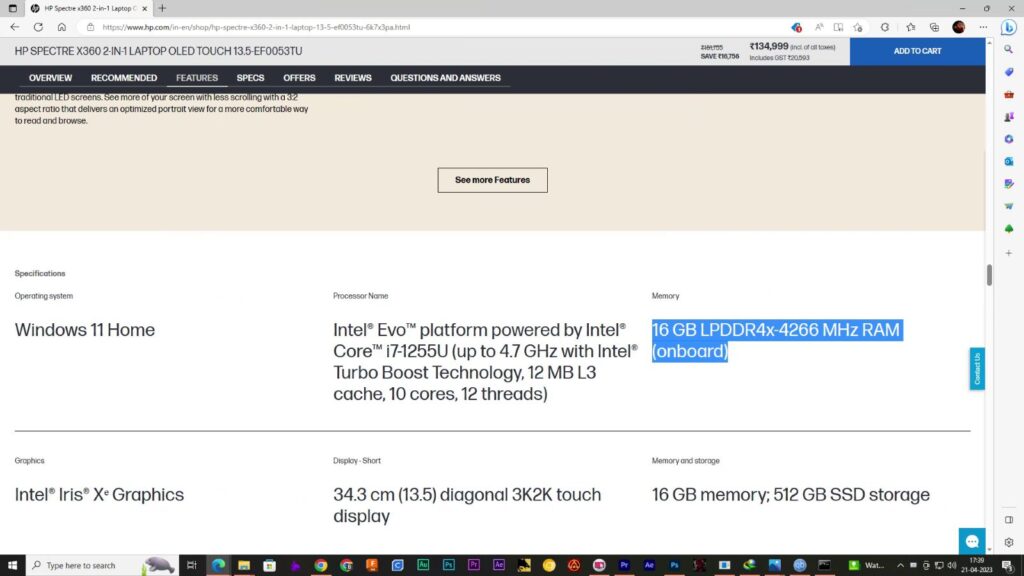Click the See more Features button

click(x=492, y=180)
